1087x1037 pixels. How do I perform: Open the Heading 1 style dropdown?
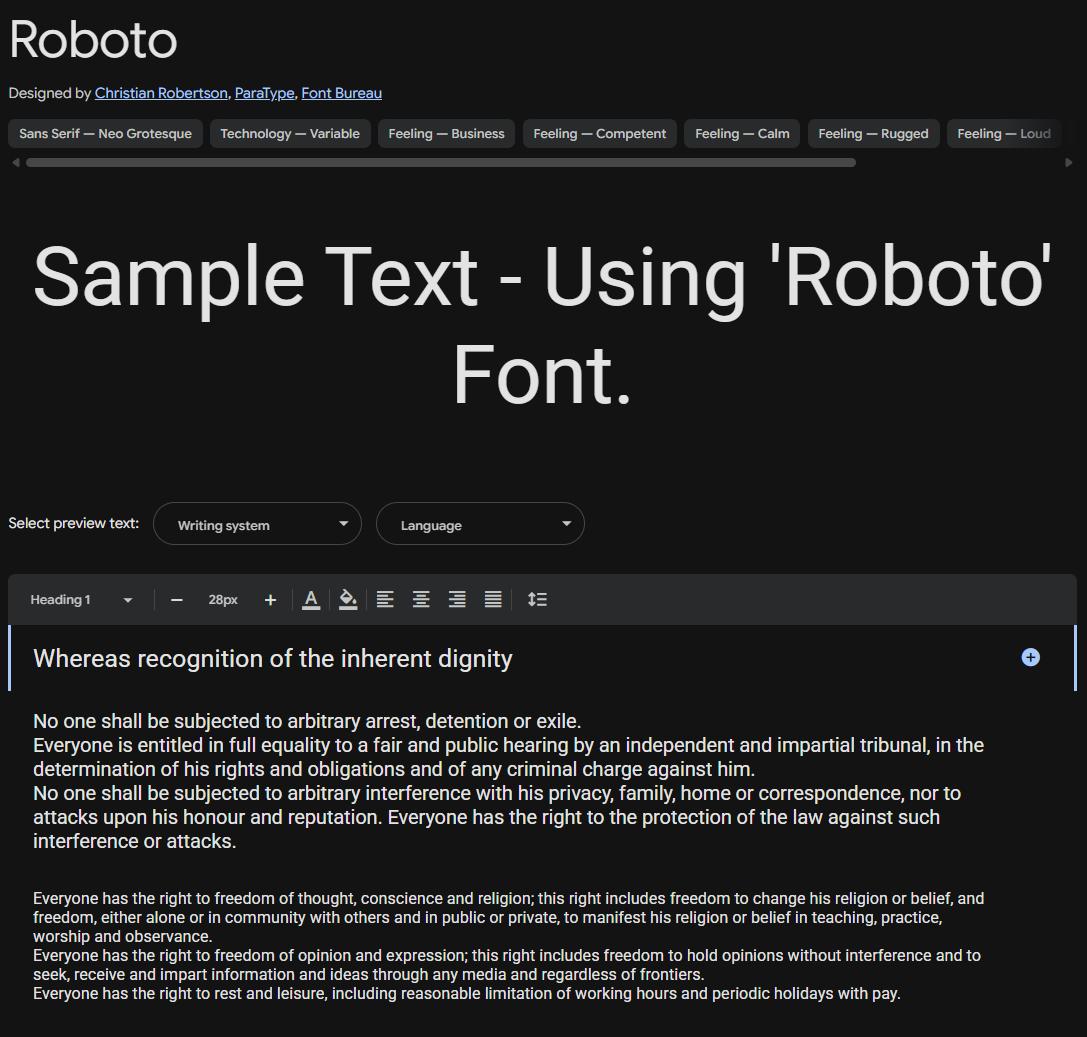(81, 600)
